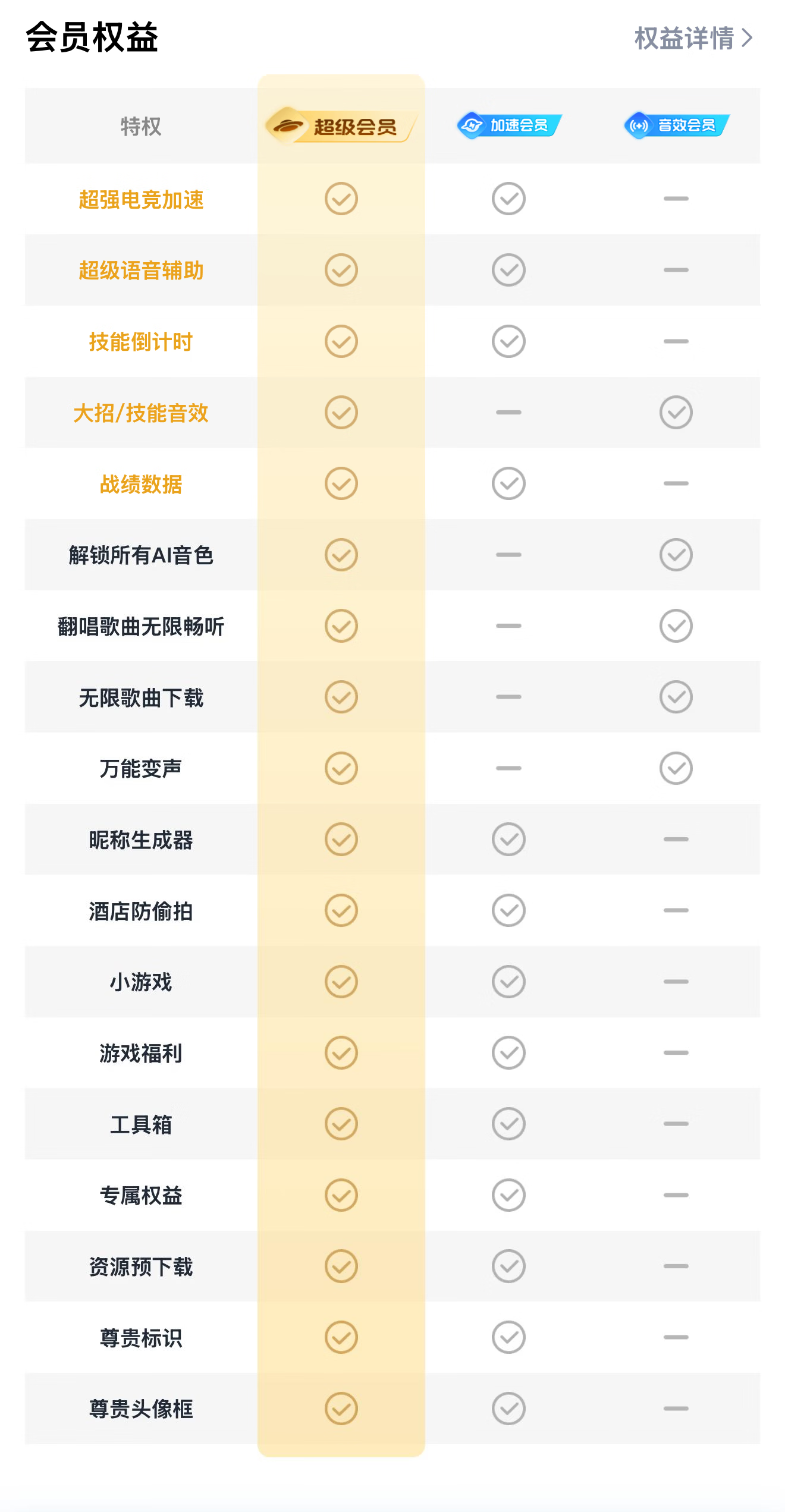Click the 超级会员 checkmark for 万能变声

pos(341,768)
